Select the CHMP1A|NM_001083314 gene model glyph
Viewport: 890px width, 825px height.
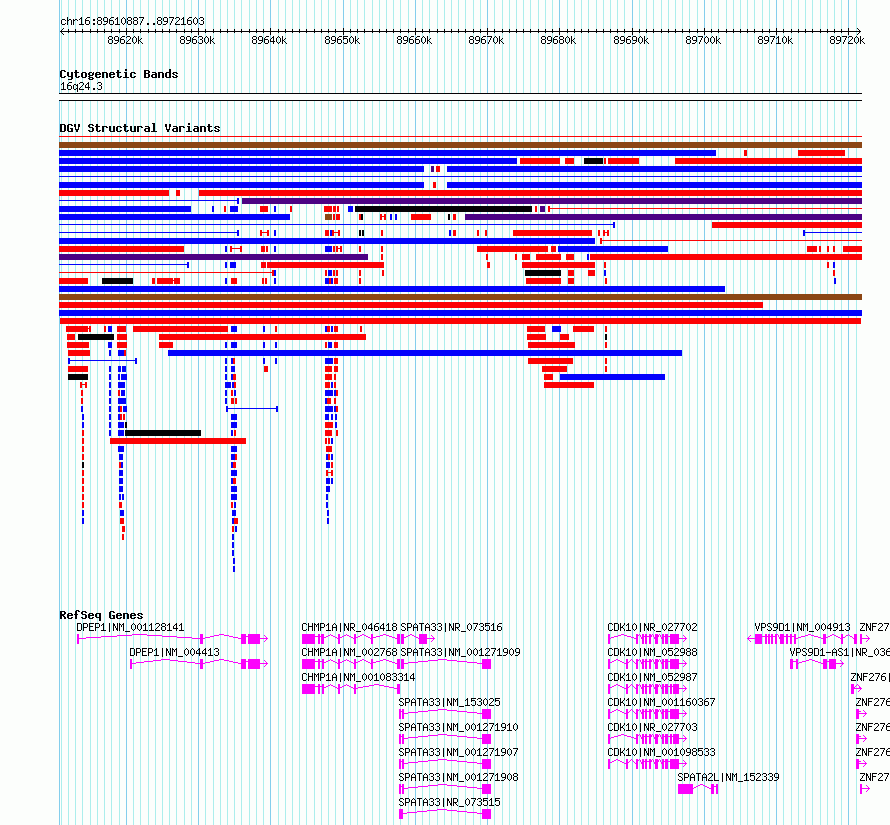coord(351,689)
